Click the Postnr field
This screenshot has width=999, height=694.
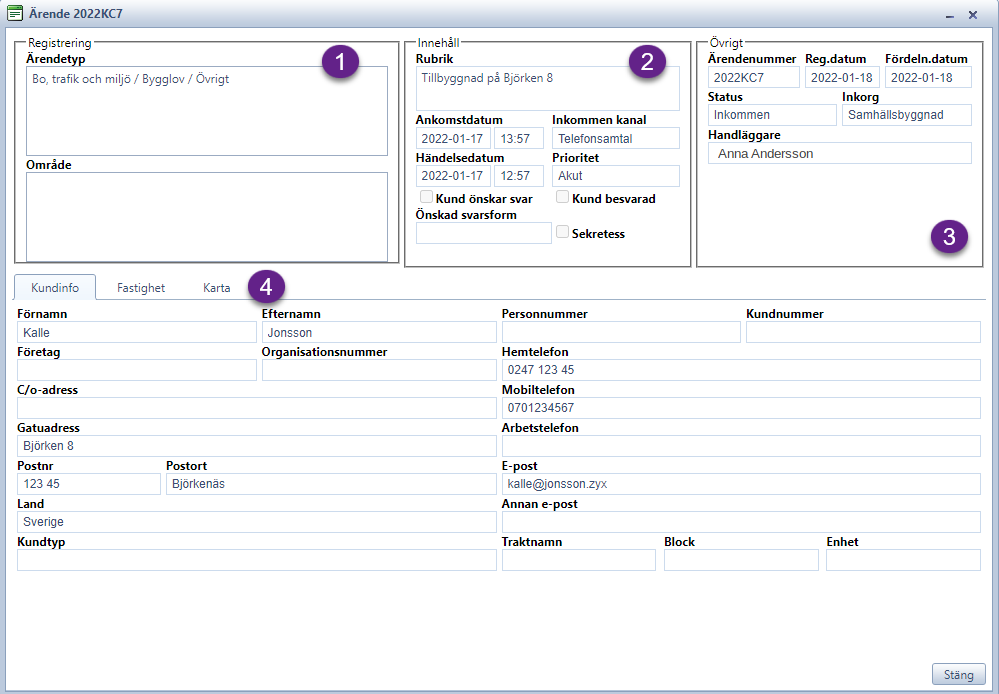tap(89, 484)
